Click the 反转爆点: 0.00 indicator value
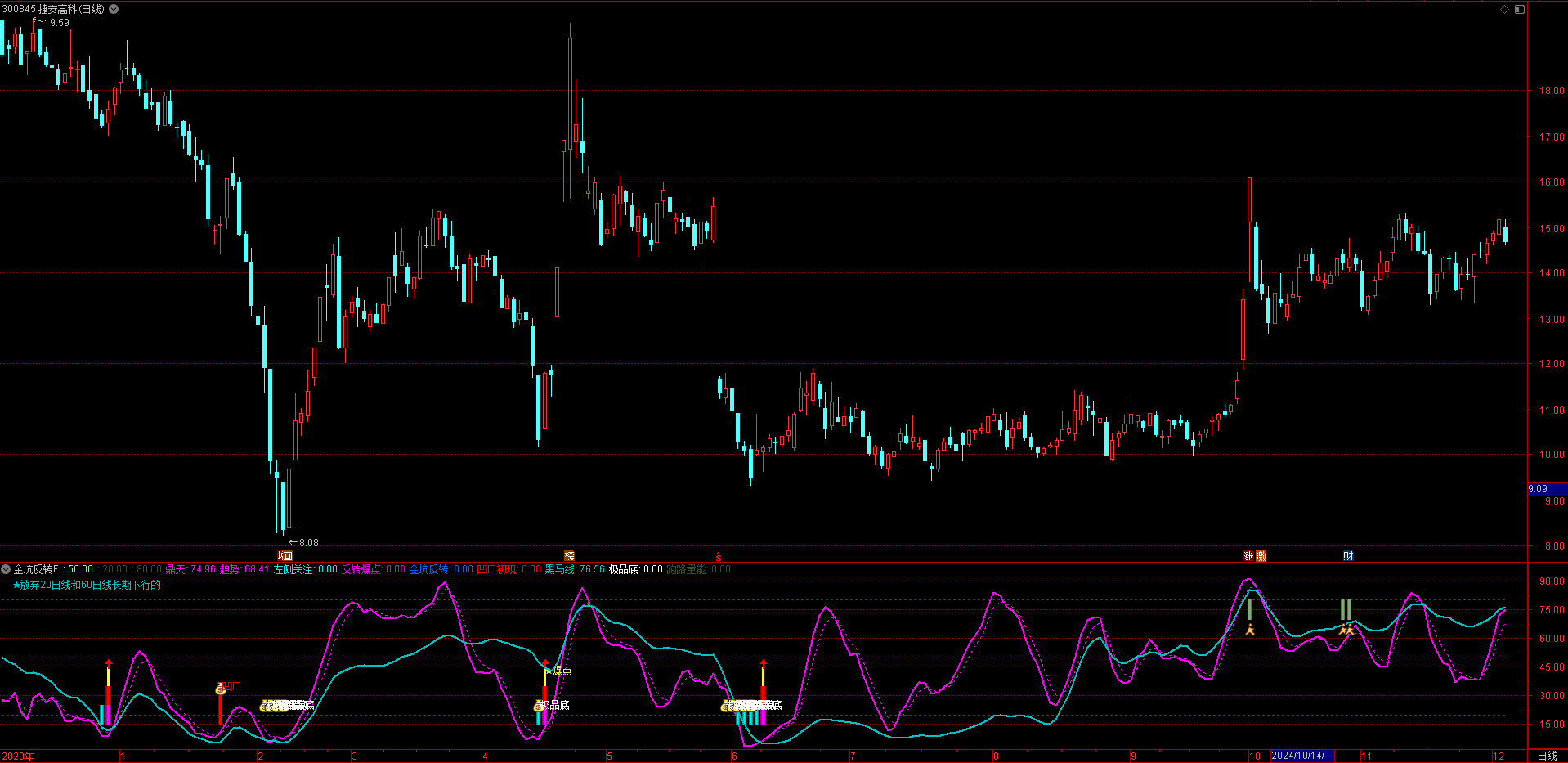Image resolution: width=1568 pixels, height=763 pixels. click(373, 569)
